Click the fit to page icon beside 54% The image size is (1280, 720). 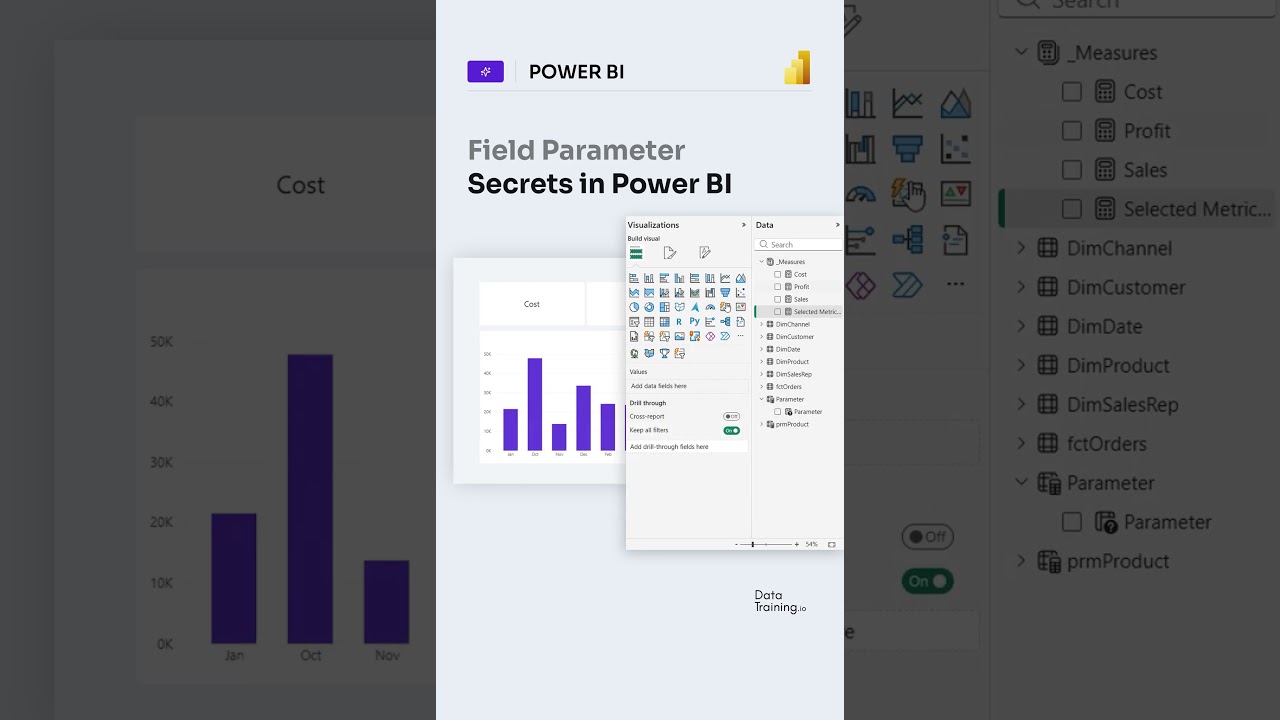tap(831, 544)
